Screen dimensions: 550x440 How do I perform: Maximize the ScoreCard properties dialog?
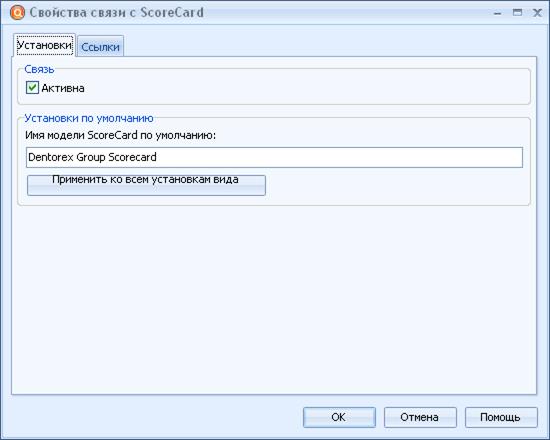tap(517, 13)
